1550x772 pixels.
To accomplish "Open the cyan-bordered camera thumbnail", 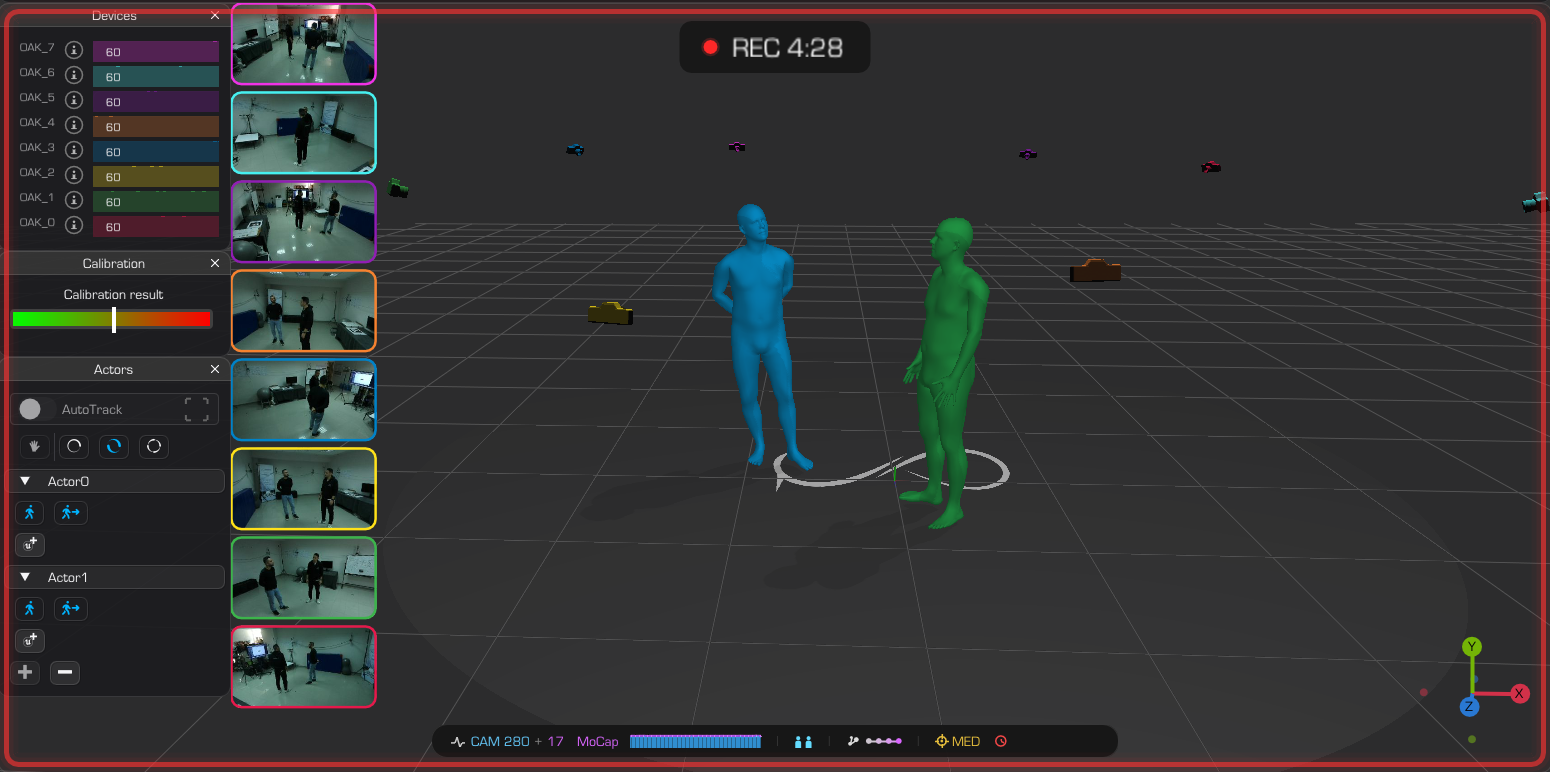I will tap(304, 133).
